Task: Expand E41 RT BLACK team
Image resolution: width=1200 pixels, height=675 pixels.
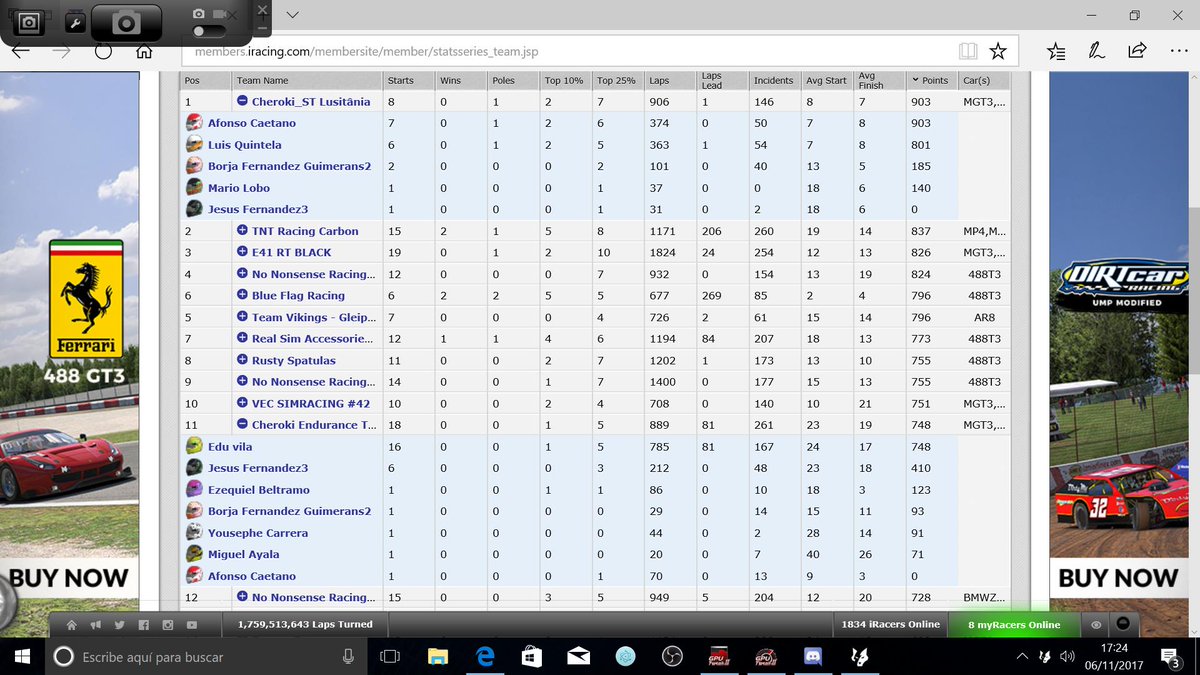Action: 242,252
